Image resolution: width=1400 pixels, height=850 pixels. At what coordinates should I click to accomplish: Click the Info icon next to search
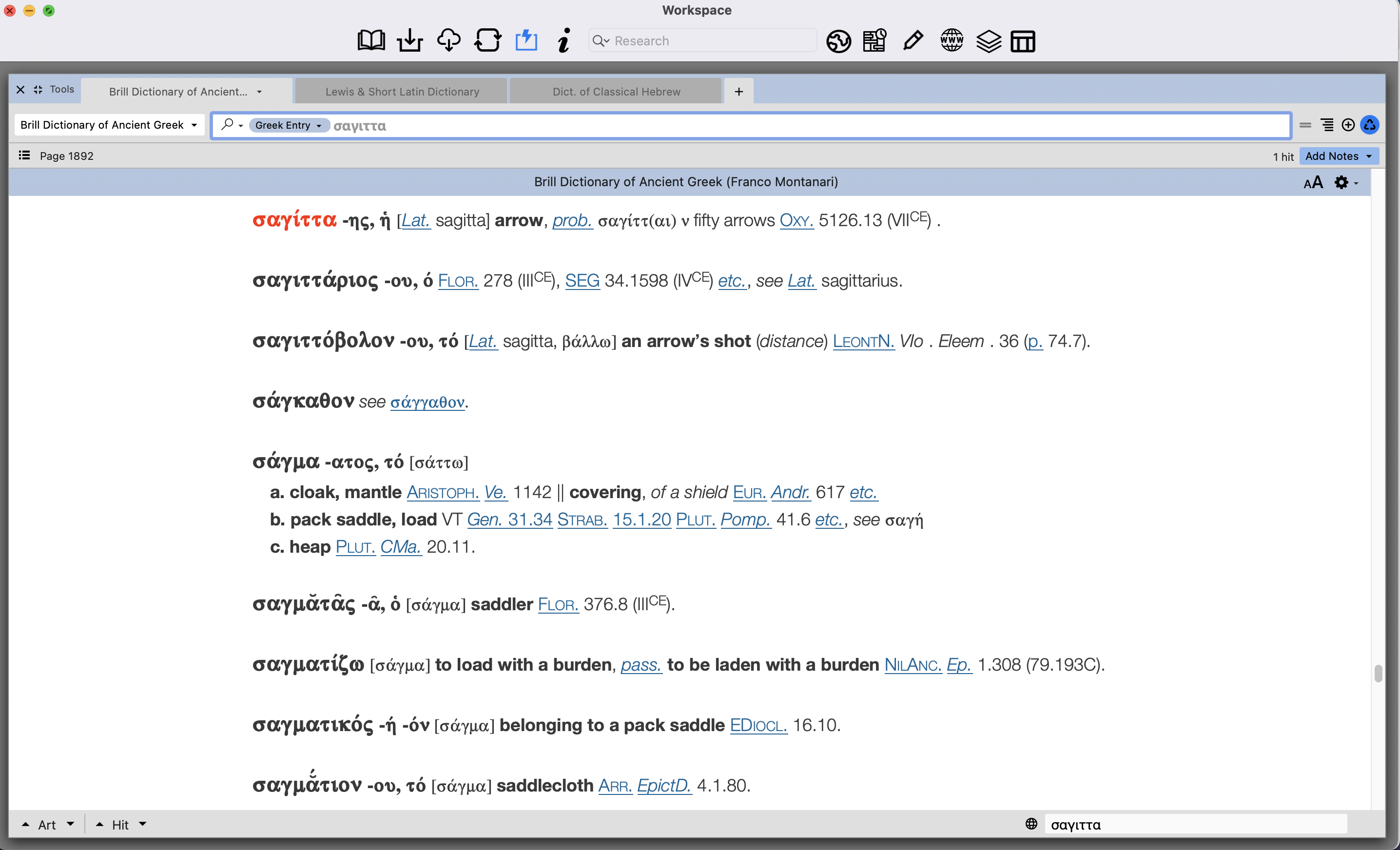pos(564,40)
